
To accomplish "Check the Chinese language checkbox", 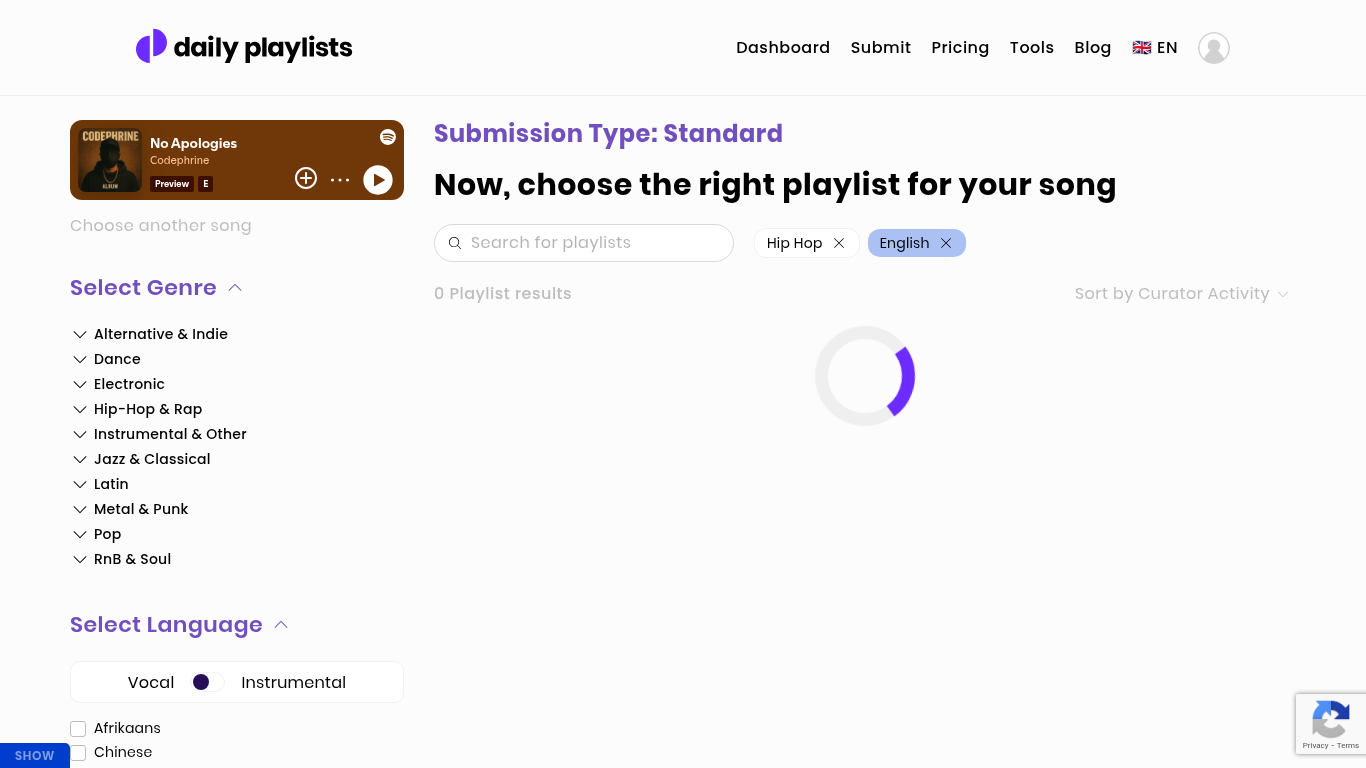I will pos(78,753).
